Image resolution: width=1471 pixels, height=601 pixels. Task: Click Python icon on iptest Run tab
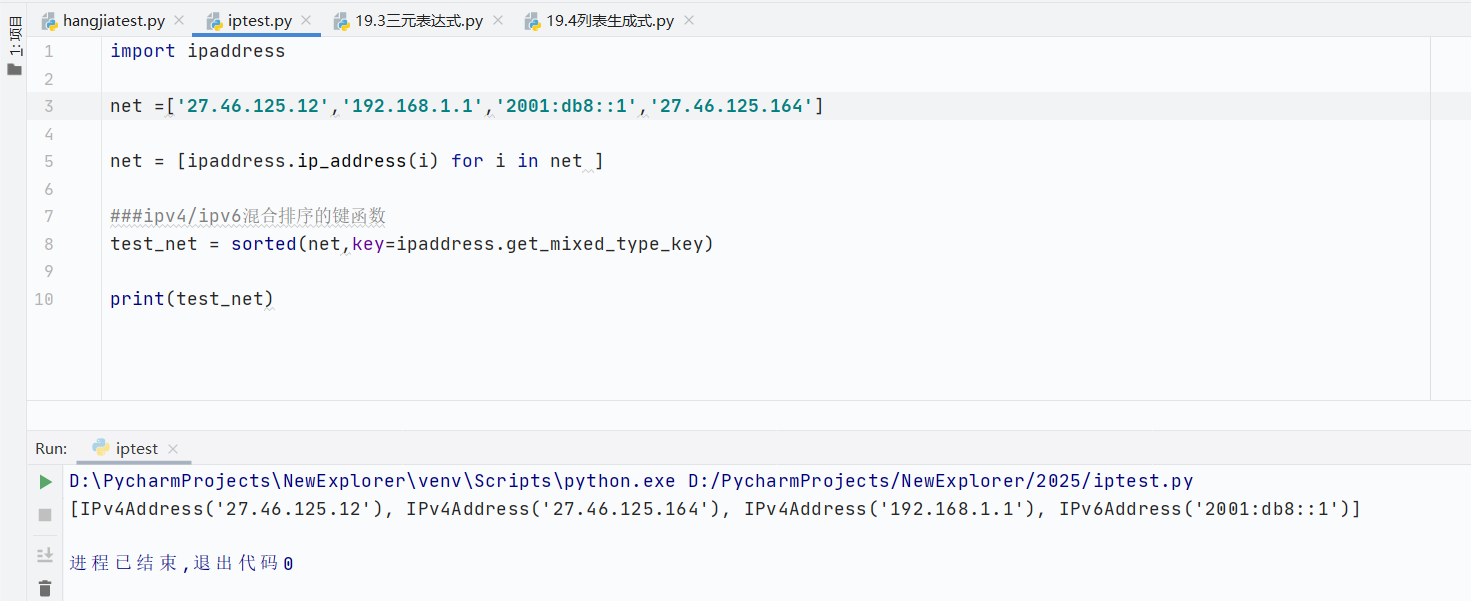pyautogui.click(x=101, y=448)
